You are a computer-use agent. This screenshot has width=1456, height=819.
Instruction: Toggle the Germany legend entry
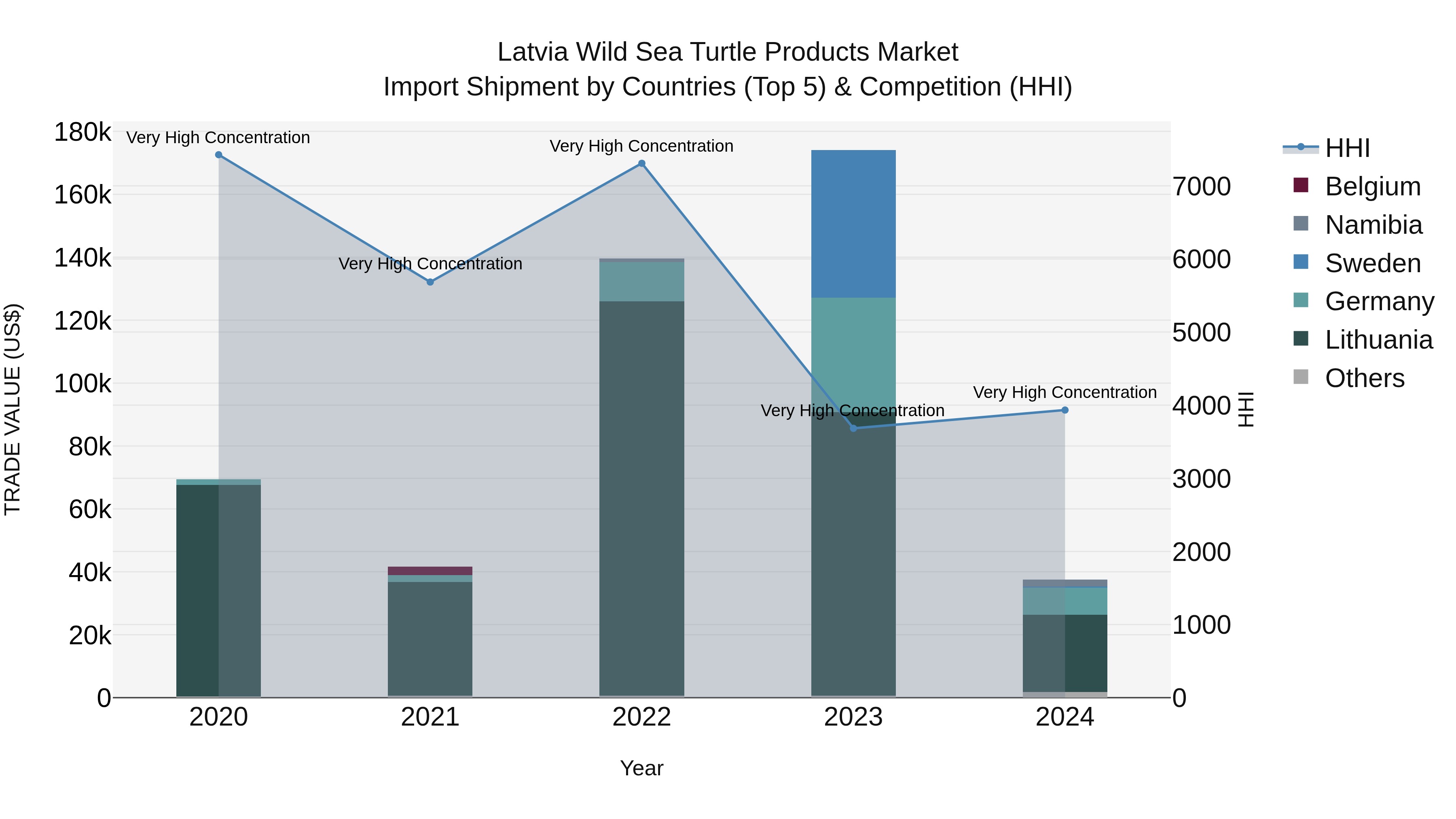(x=1363, y=301)
